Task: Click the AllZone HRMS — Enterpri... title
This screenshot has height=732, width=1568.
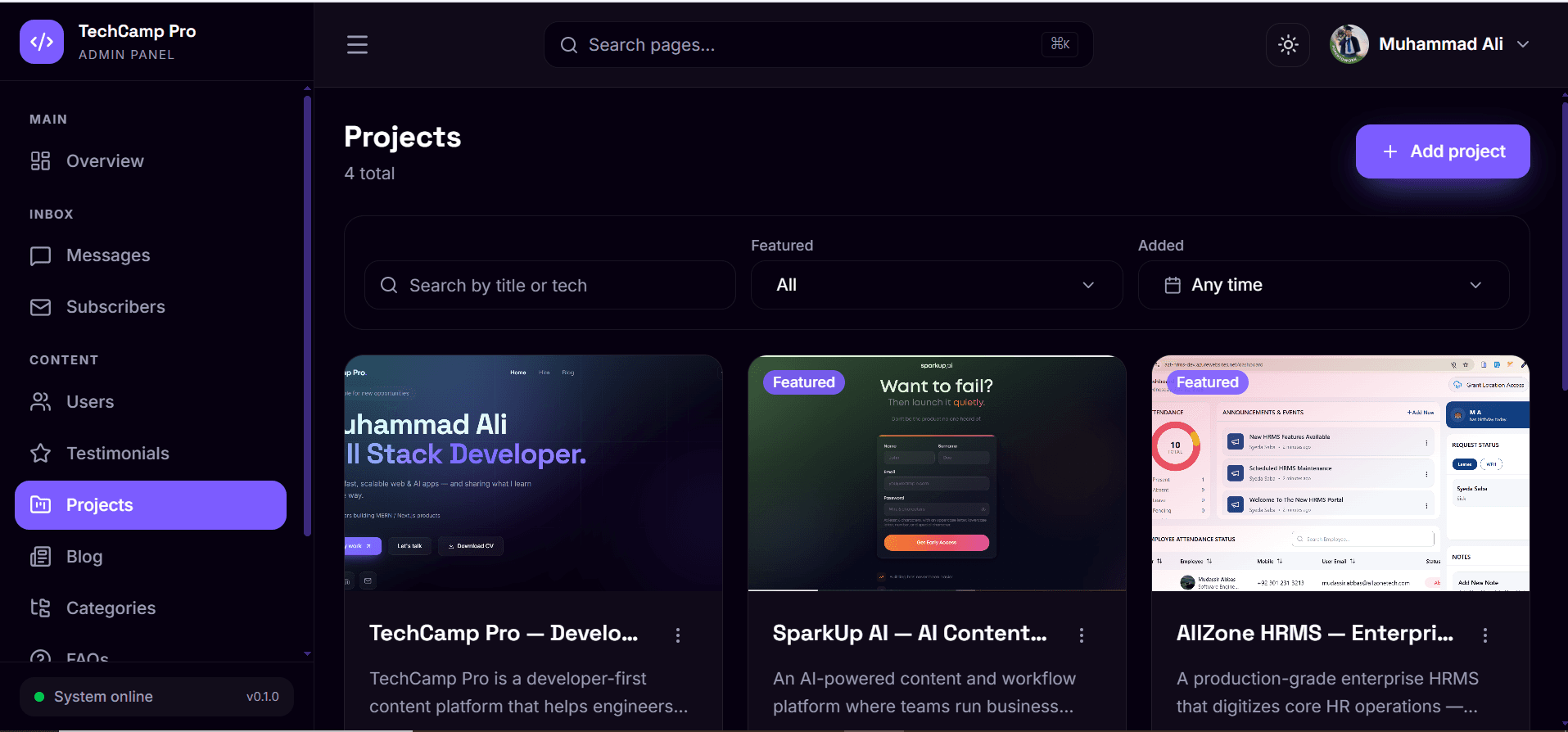Action: coord(1315,633)
